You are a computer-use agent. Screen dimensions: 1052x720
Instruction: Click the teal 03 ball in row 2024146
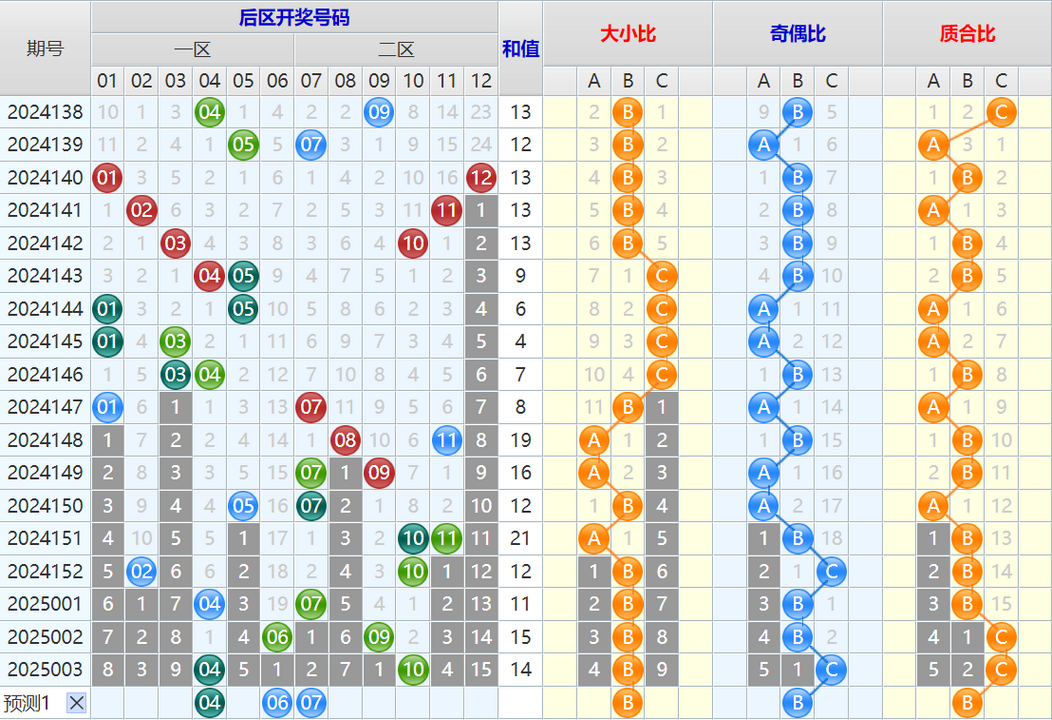(x=175, y=374)
